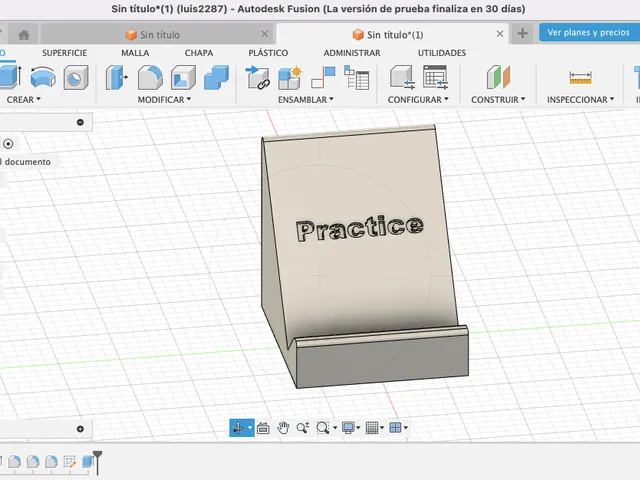Image resolution: width=640 pixels, height=480 pixels.
Task: Collapse the browser panel minus button
Action: click(x=80, y=122)
